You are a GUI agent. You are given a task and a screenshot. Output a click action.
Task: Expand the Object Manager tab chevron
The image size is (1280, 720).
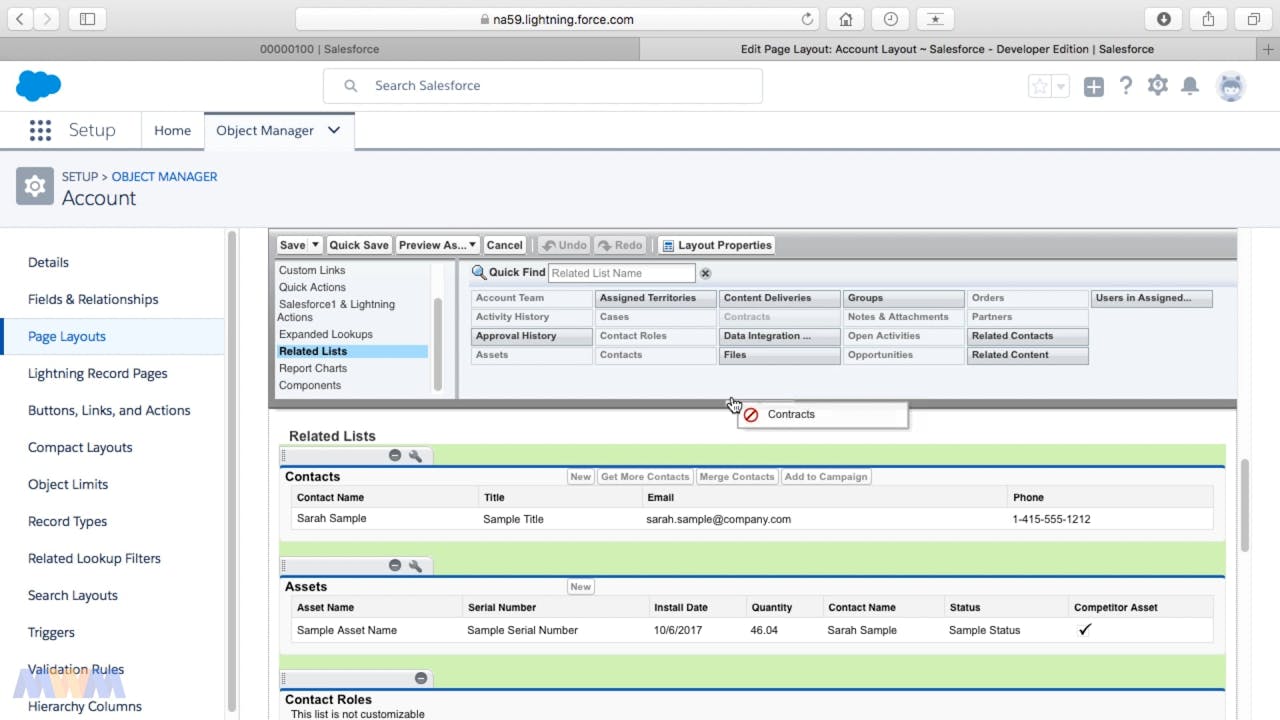[334, 130]
